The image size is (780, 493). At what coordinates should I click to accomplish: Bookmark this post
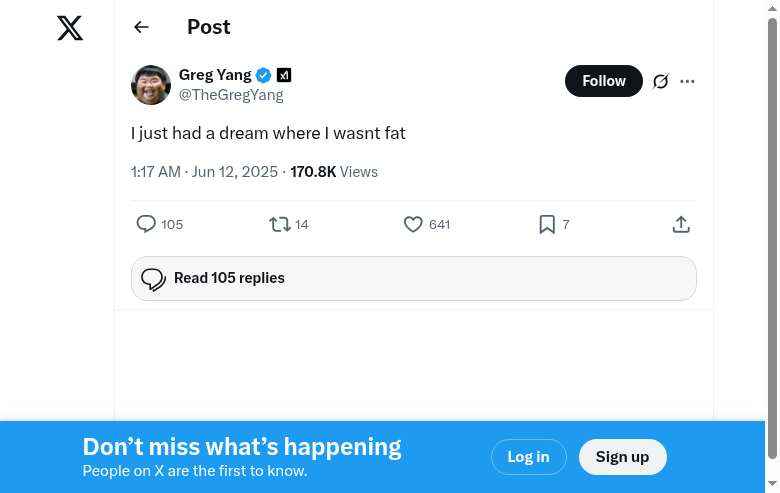point(547,224)
